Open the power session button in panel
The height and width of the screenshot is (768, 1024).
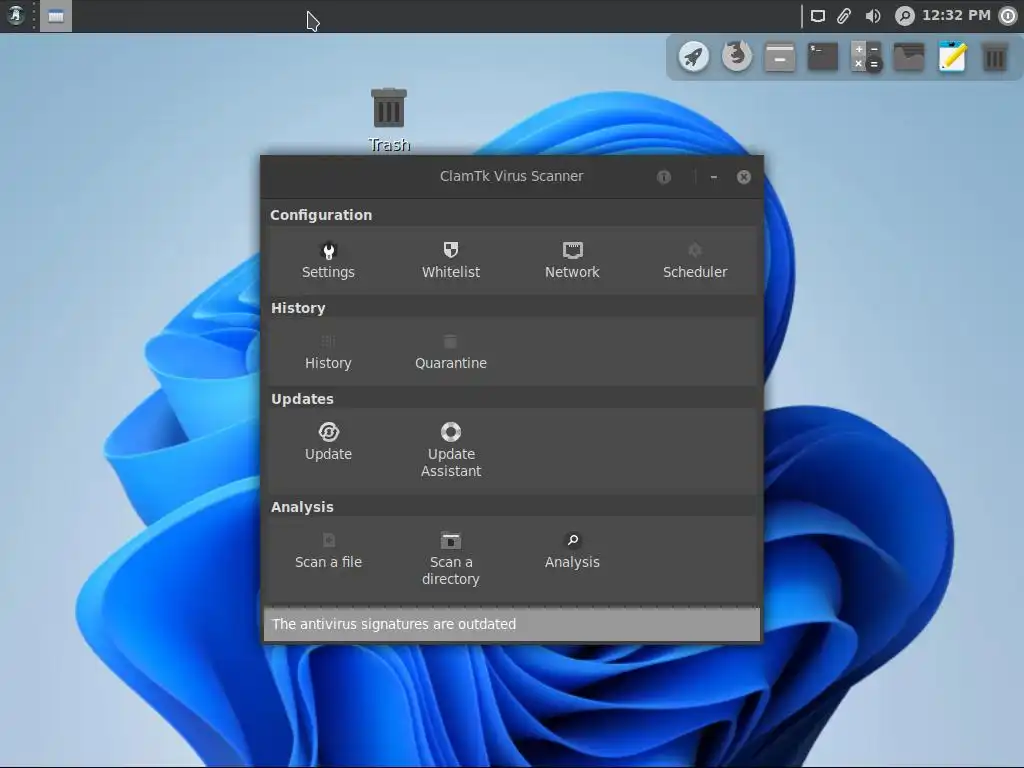(x=1008, y=16)
